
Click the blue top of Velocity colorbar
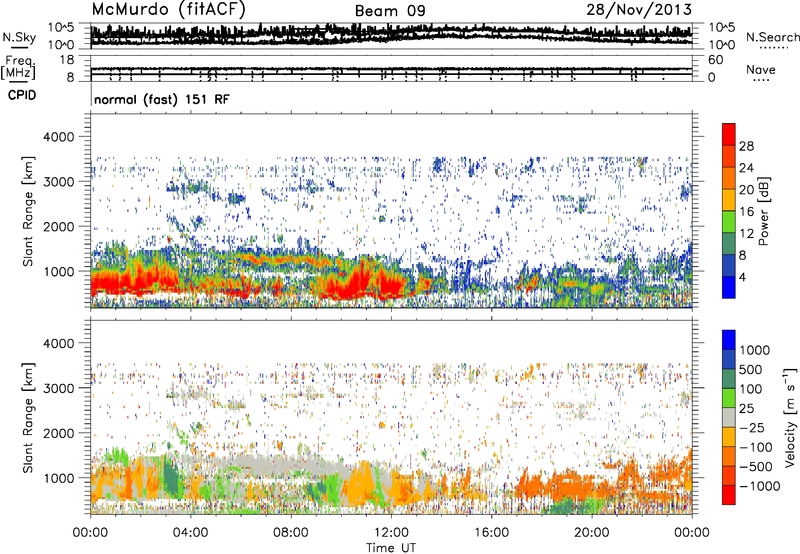point(729,340)
